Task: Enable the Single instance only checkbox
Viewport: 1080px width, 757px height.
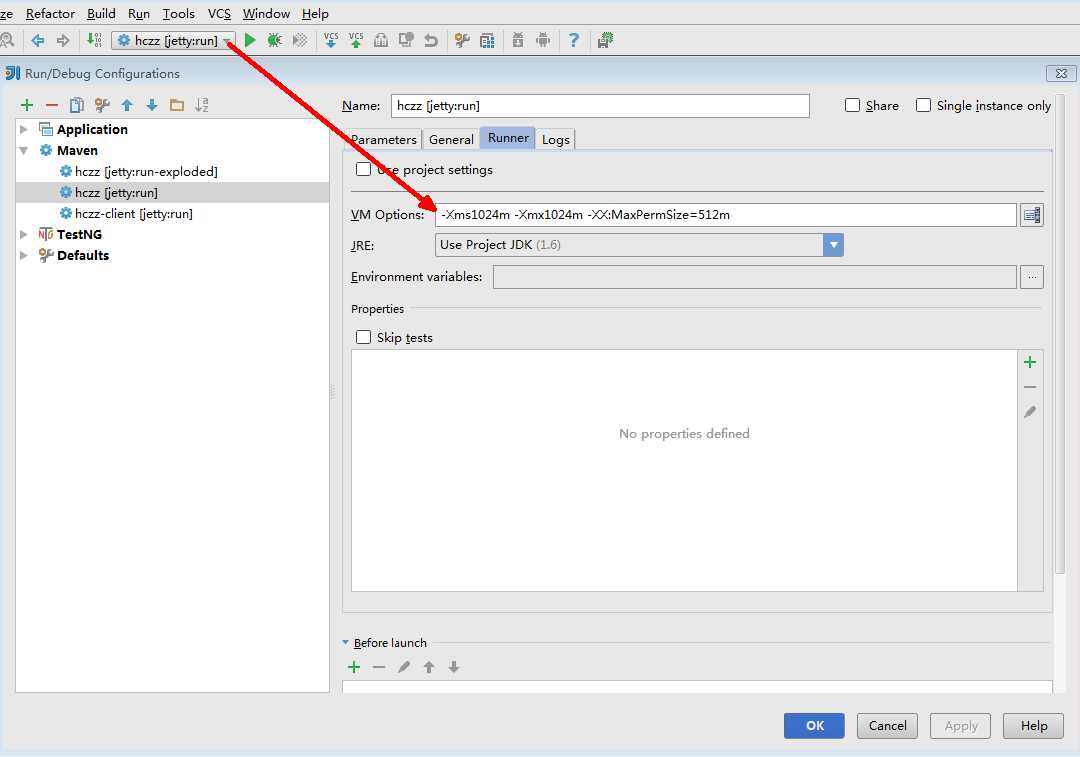Action: (924, 105)
